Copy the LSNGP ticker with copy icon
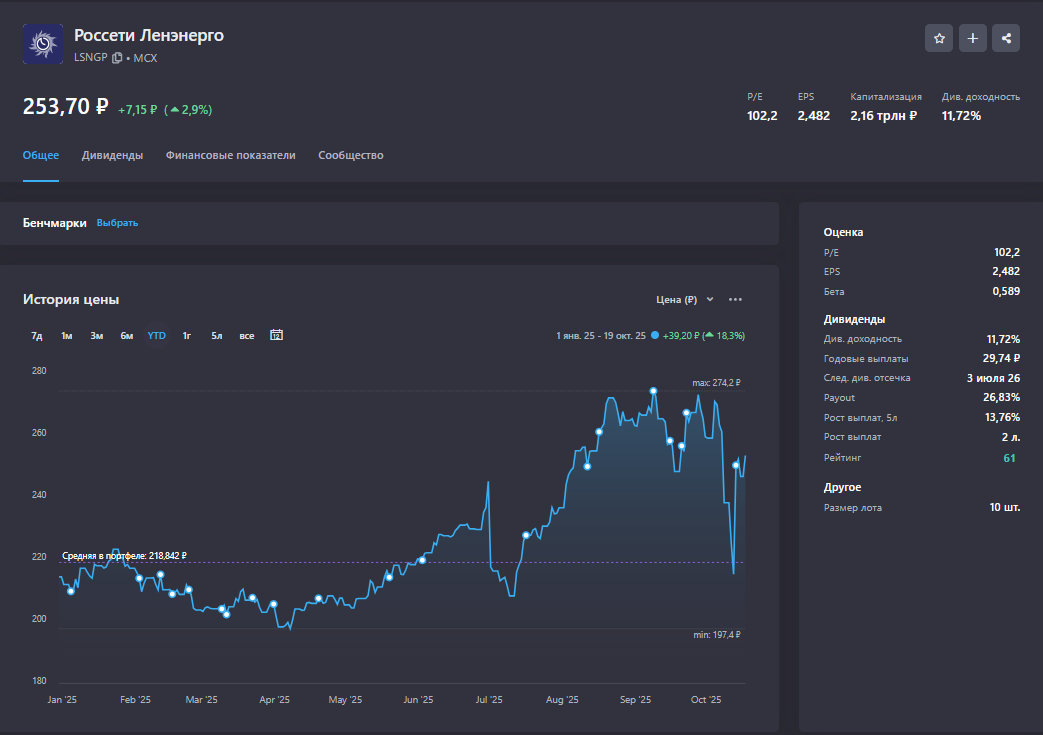1043x735 pixels. point(117,58)
